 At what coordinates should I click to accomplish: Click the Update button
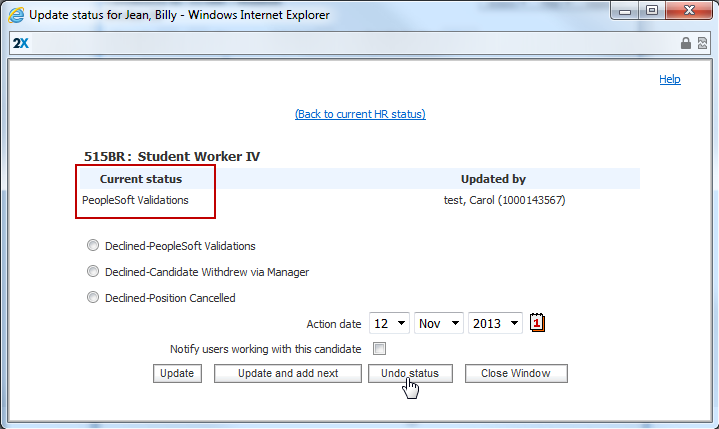coord(177,373)
